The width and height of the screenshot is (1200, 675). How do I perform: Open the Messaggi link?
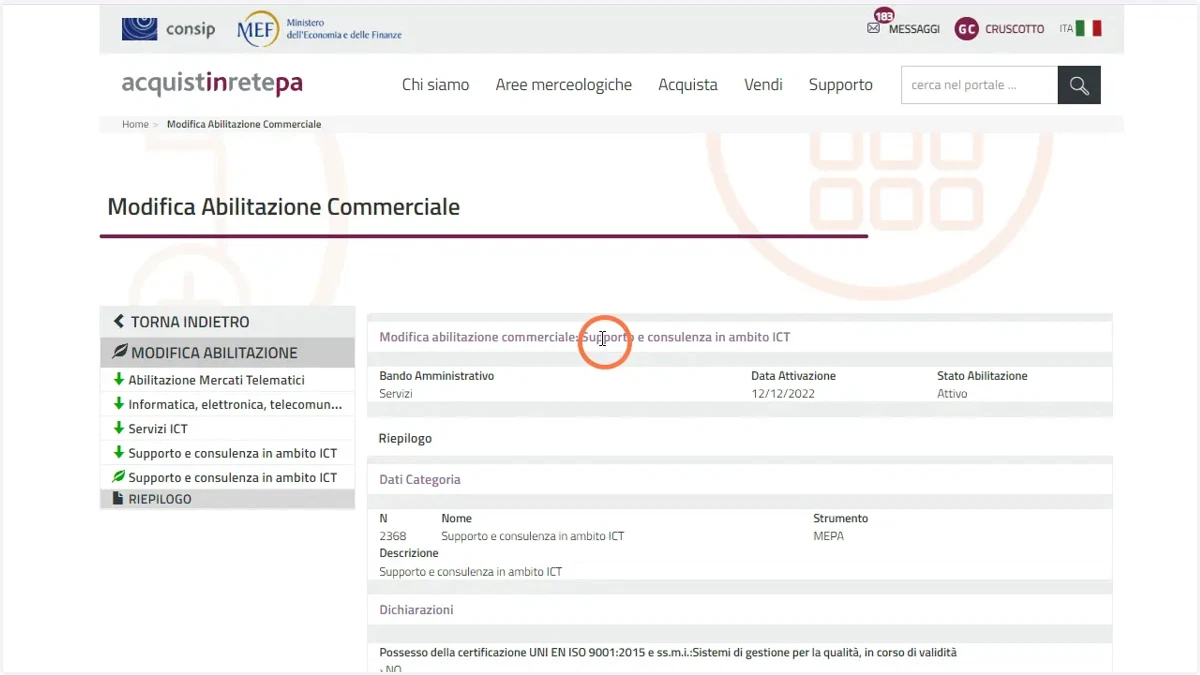(914, 29)
